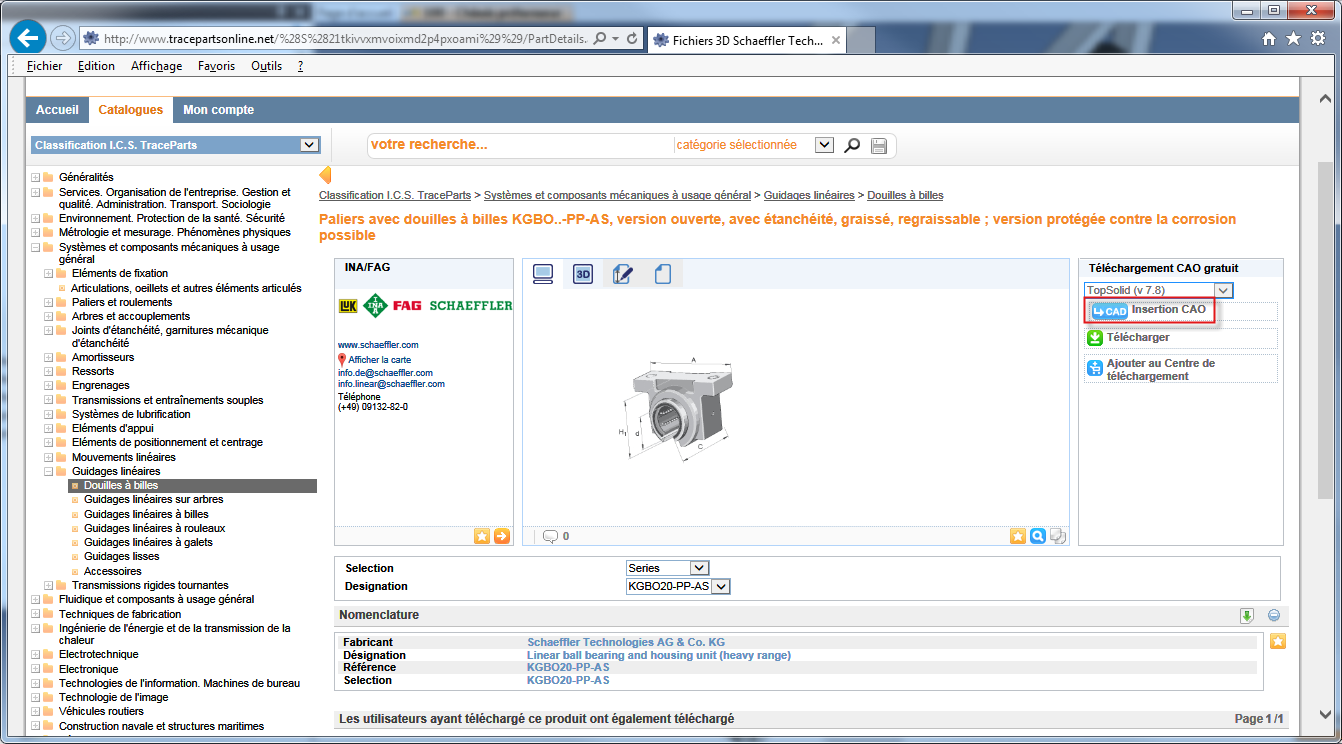Click the copy icon under the part preview
Viewport: 1342px width, 744px height.
[x=1058, y=536]
